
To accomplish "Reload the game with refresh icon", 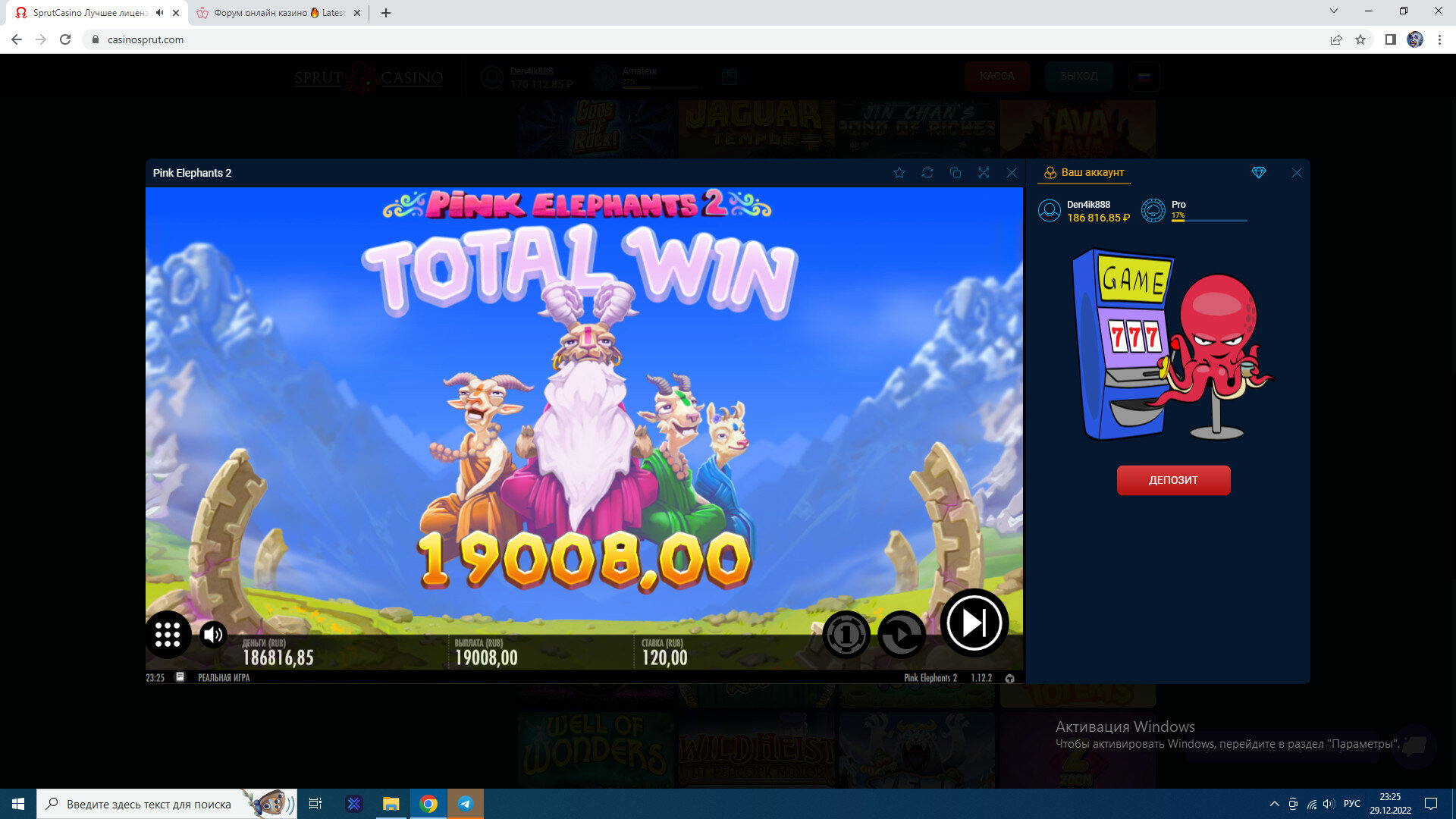I will coord(927,173).
